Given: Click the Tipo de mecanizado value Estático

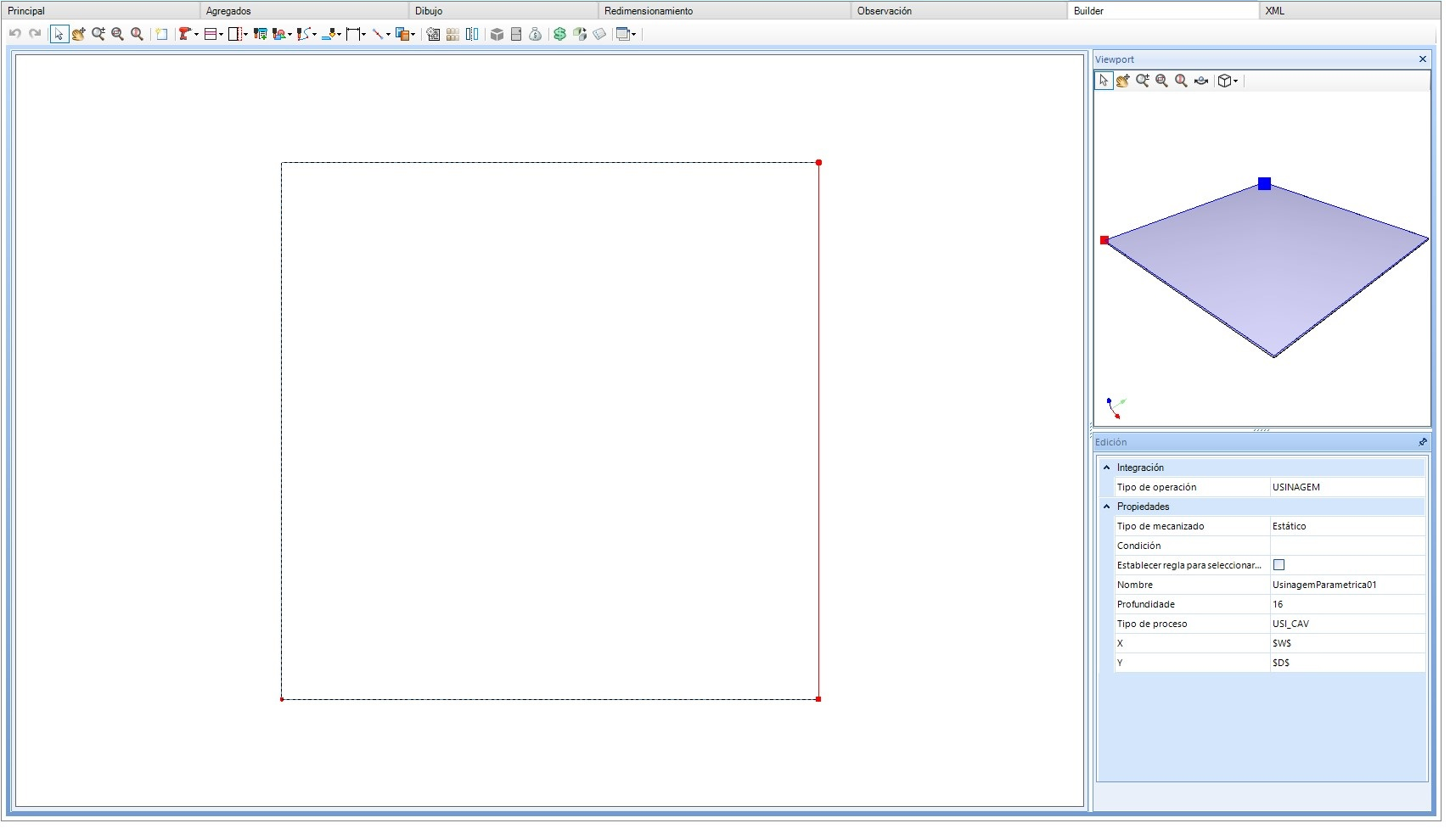Looking at the screenshot, I should point(1347,526).
